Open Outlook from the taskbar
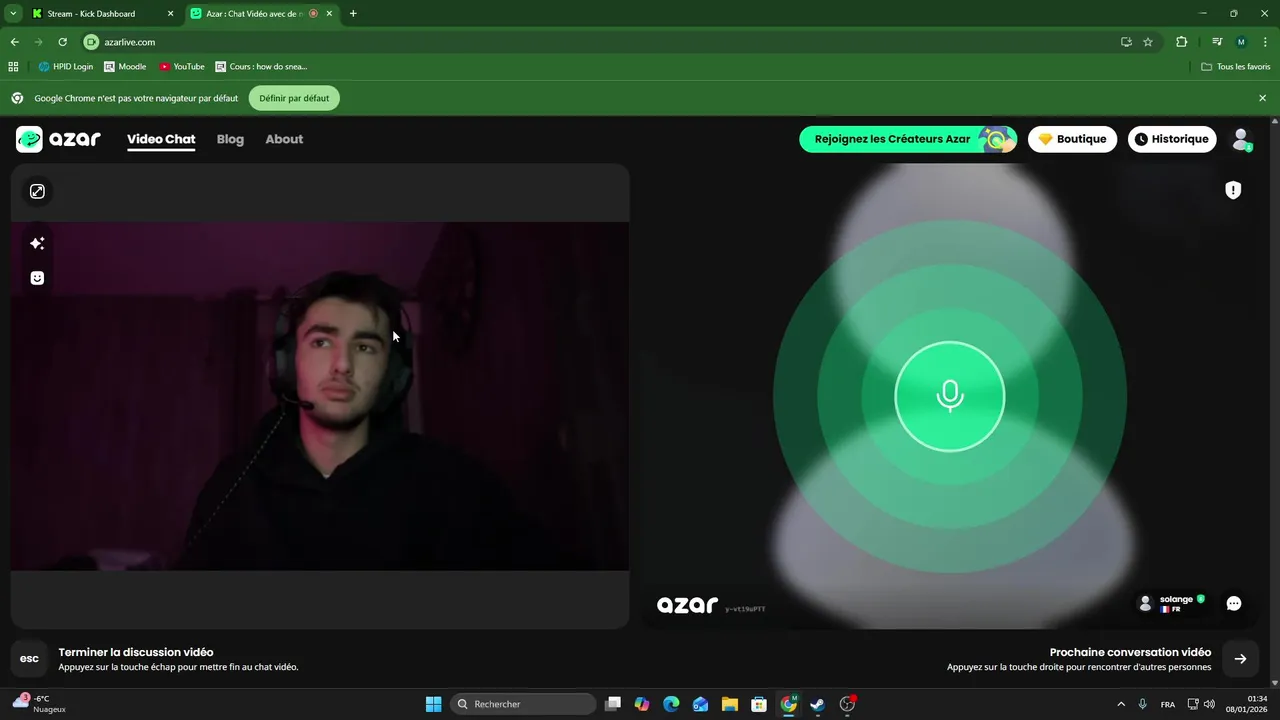Screen dimensions: 1280x720 [700, 704]
